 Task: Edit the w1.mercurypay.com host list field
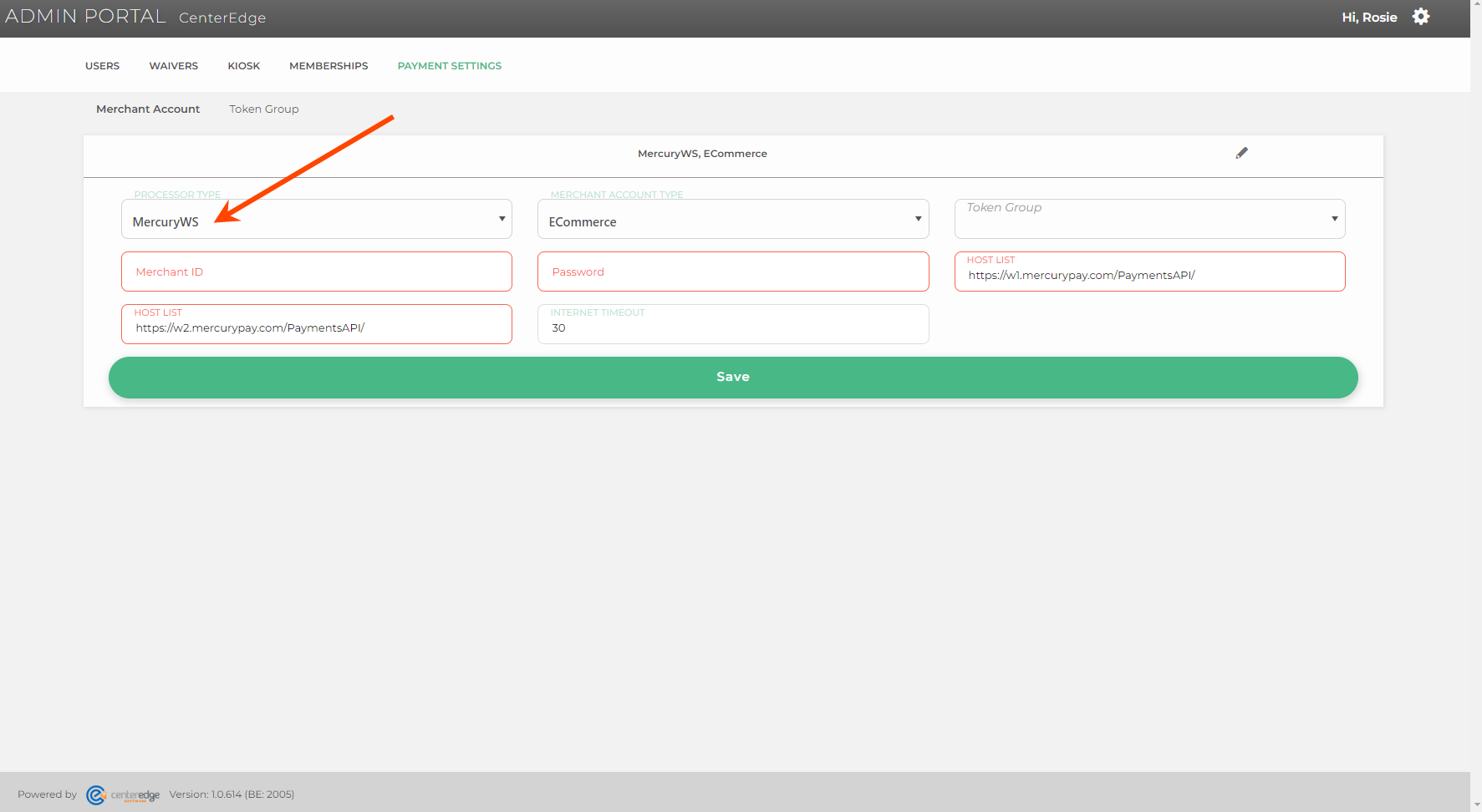coord(1149,272)
